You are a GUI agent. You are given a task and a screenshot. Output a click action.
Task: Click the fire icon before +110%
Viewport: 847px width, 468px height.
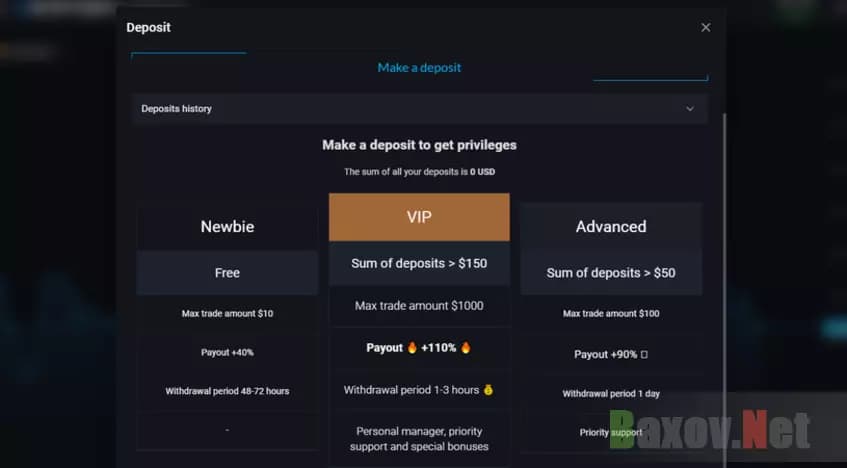[411, 348]
